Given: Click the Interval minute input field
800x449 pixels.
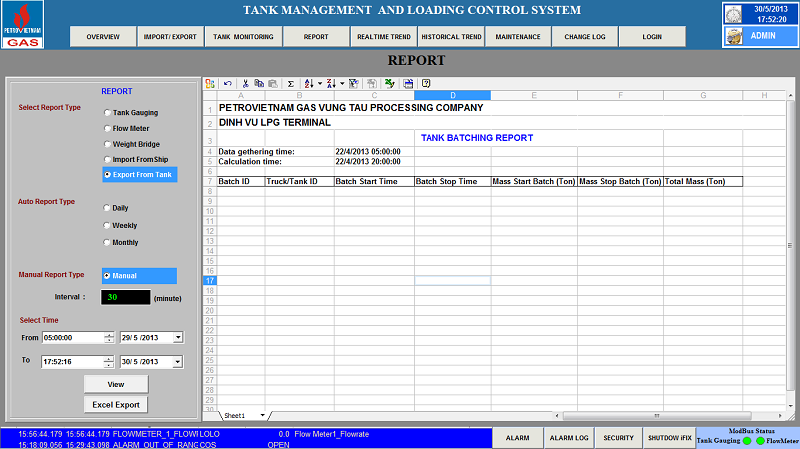Looking at the screenshot, I should [126, 297].
